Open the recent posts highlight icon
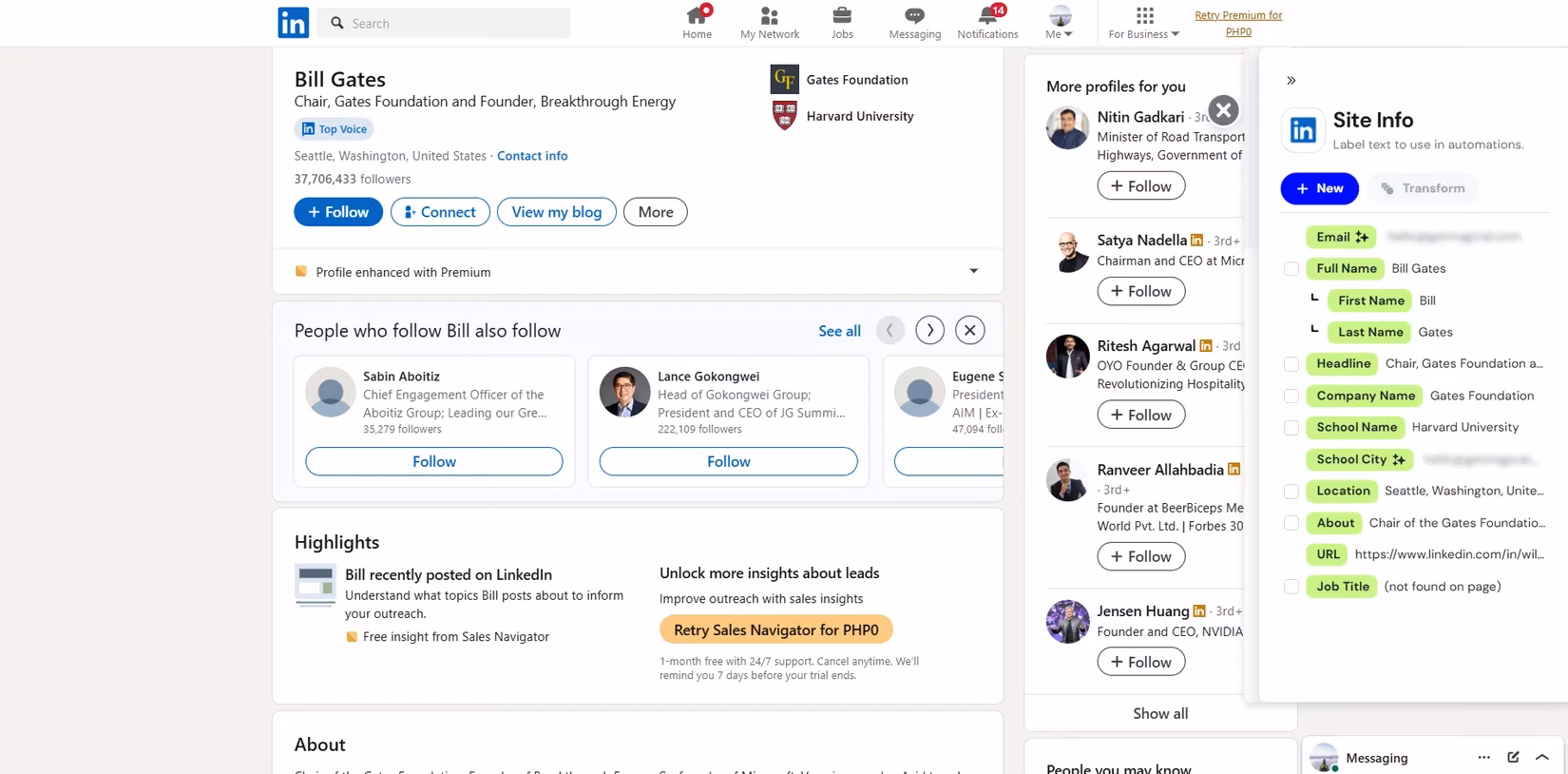Screen dimensions: 1568x774 pyautogui.click(x=315, y=585)
